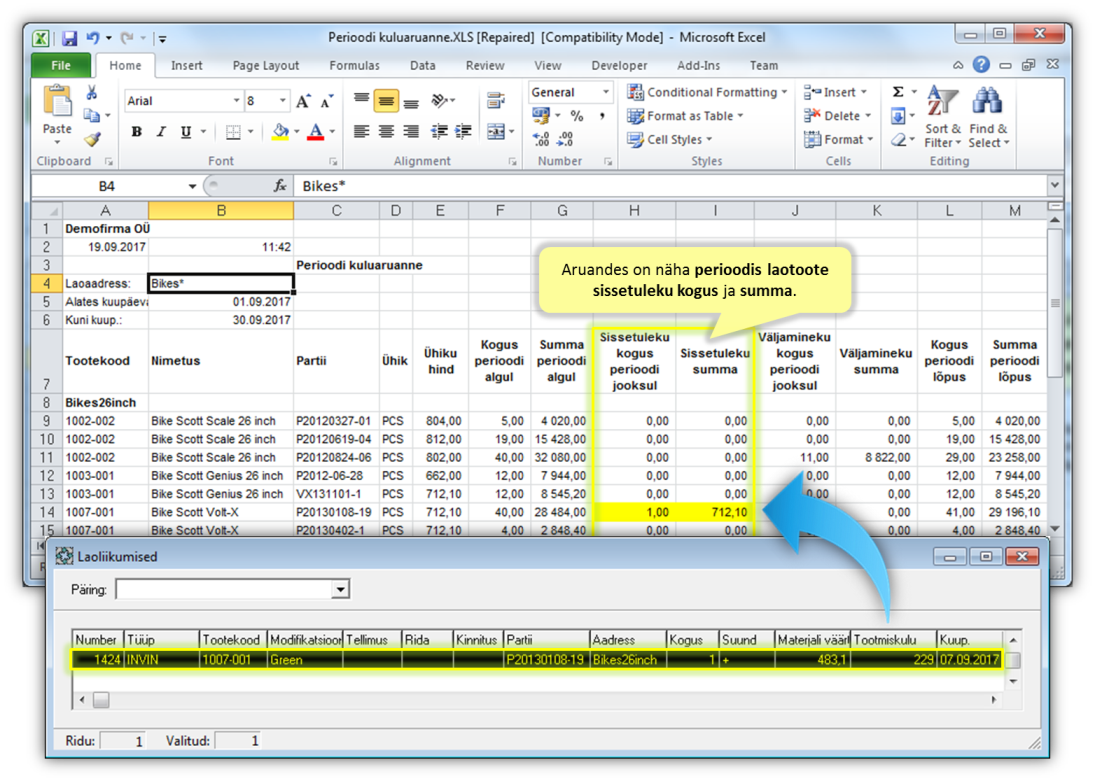Click the Comma Style icon

(601, 116)
